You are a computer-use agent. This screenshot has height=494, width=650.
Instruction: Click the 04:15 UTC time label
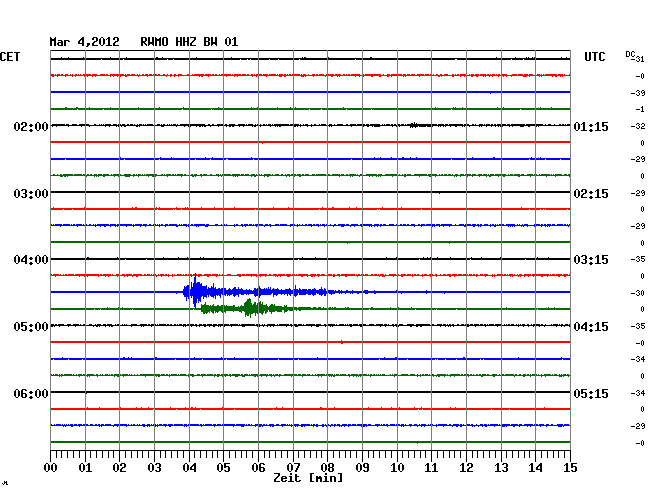[591, 327]
